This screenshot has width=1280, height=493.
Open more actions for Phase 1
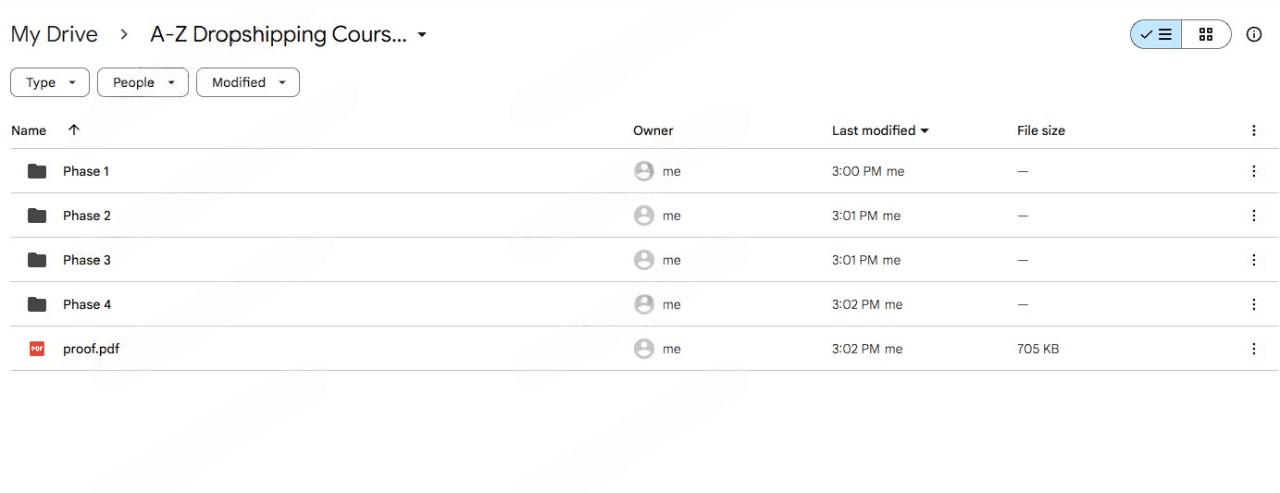coord(1253,171)
